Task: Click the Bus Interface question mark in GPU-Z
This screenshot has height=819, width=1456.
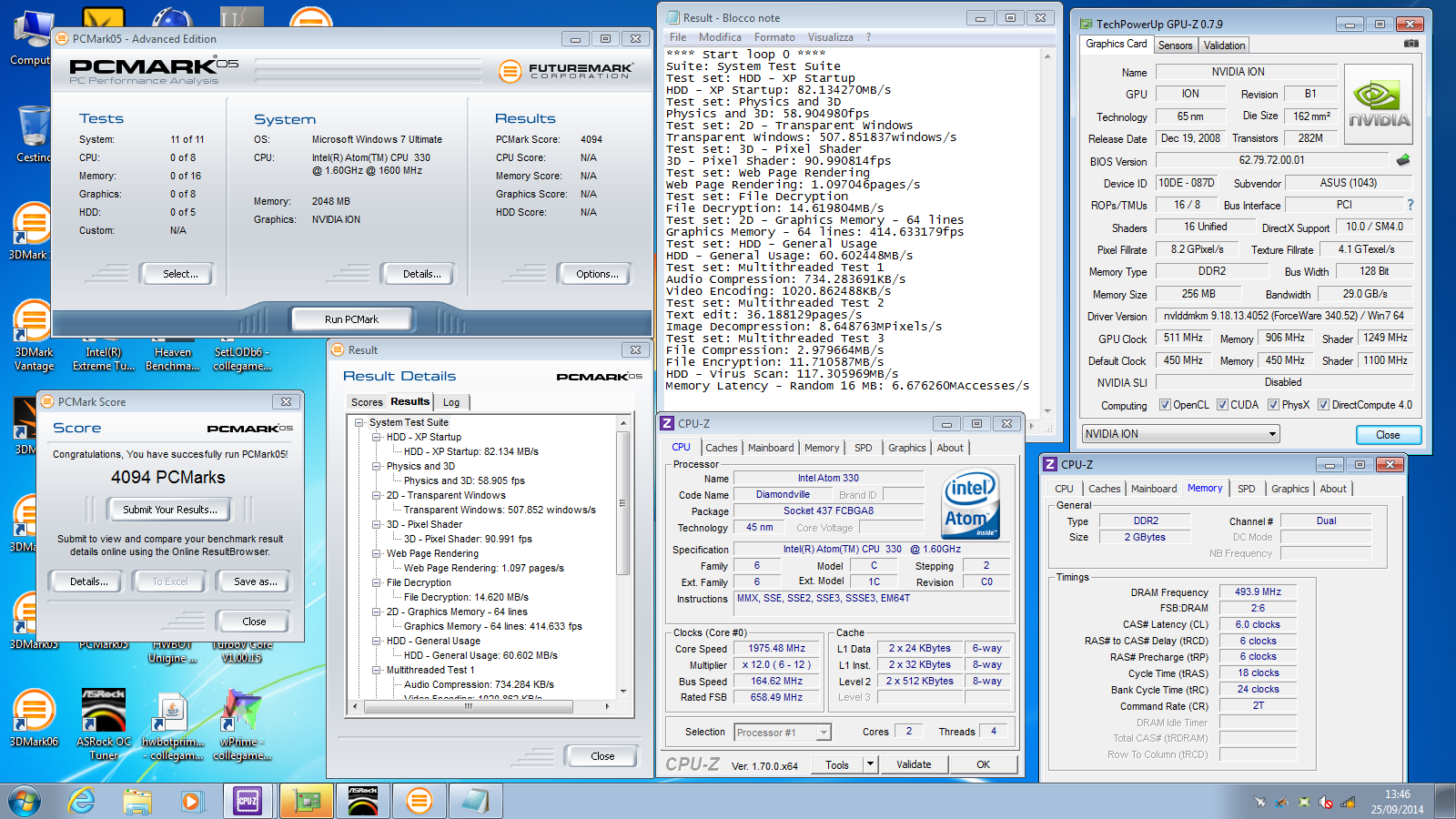Action: 1410,205
